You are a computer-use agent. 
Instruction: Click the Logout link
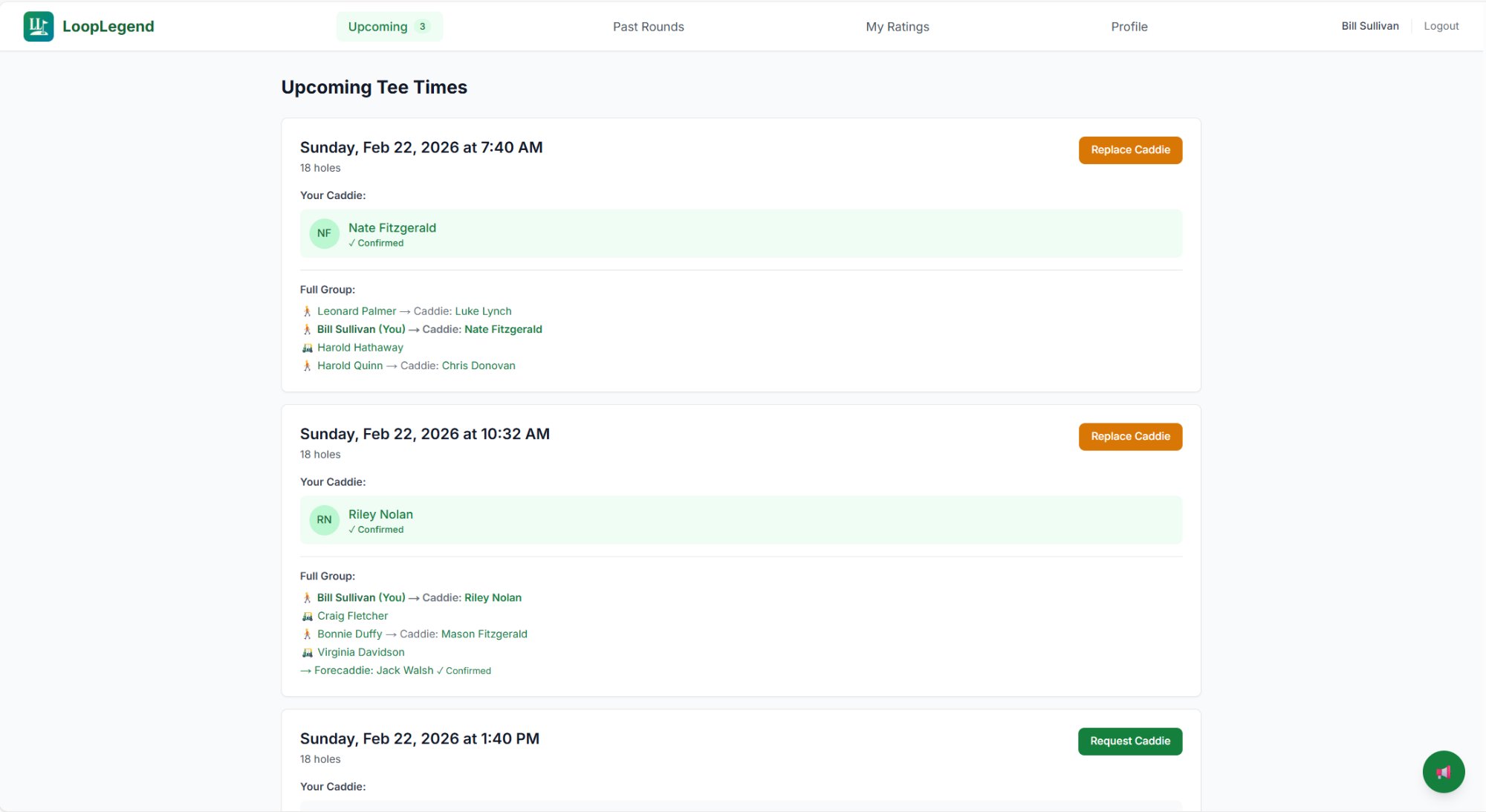pos(1441,26)
